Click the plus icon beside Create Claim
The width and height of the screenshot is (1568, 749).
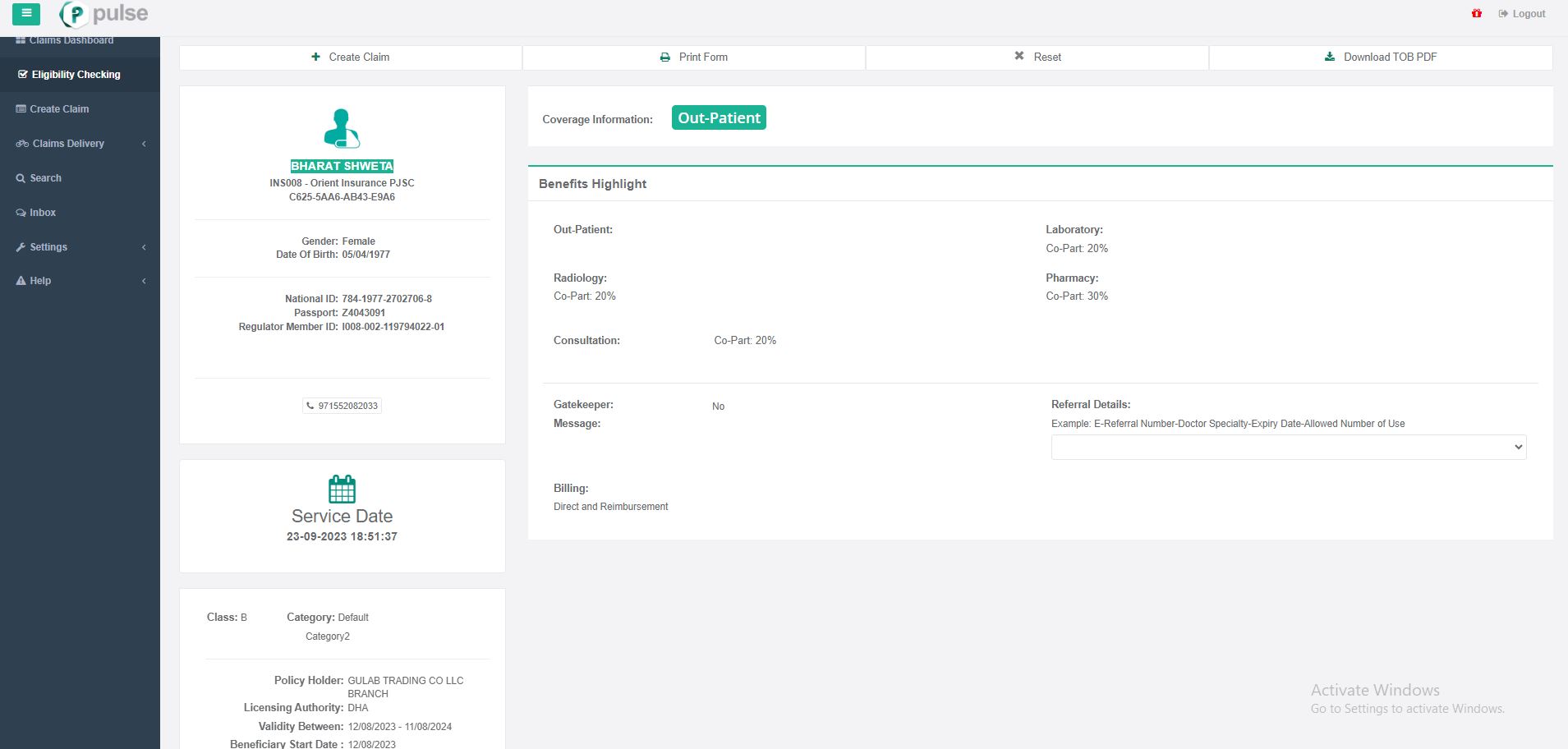tap(316, 57)
